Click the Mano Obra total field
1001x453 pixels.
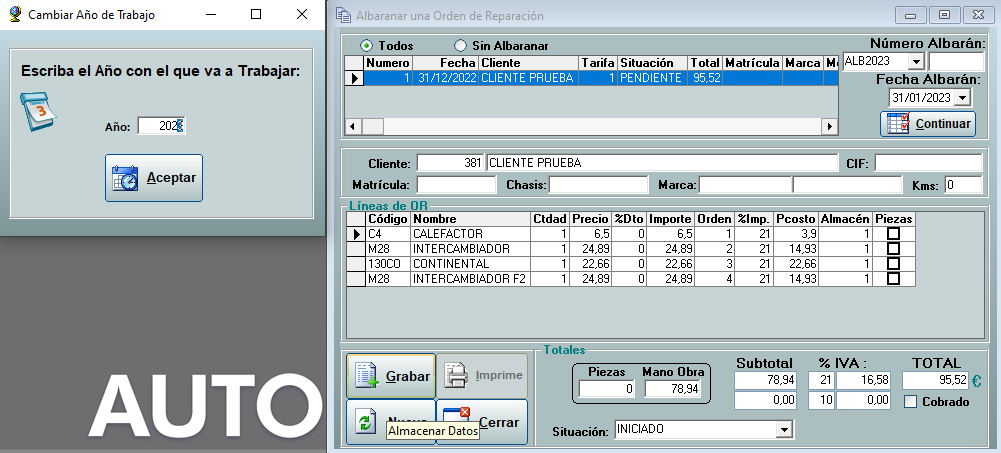pos(673,389)
